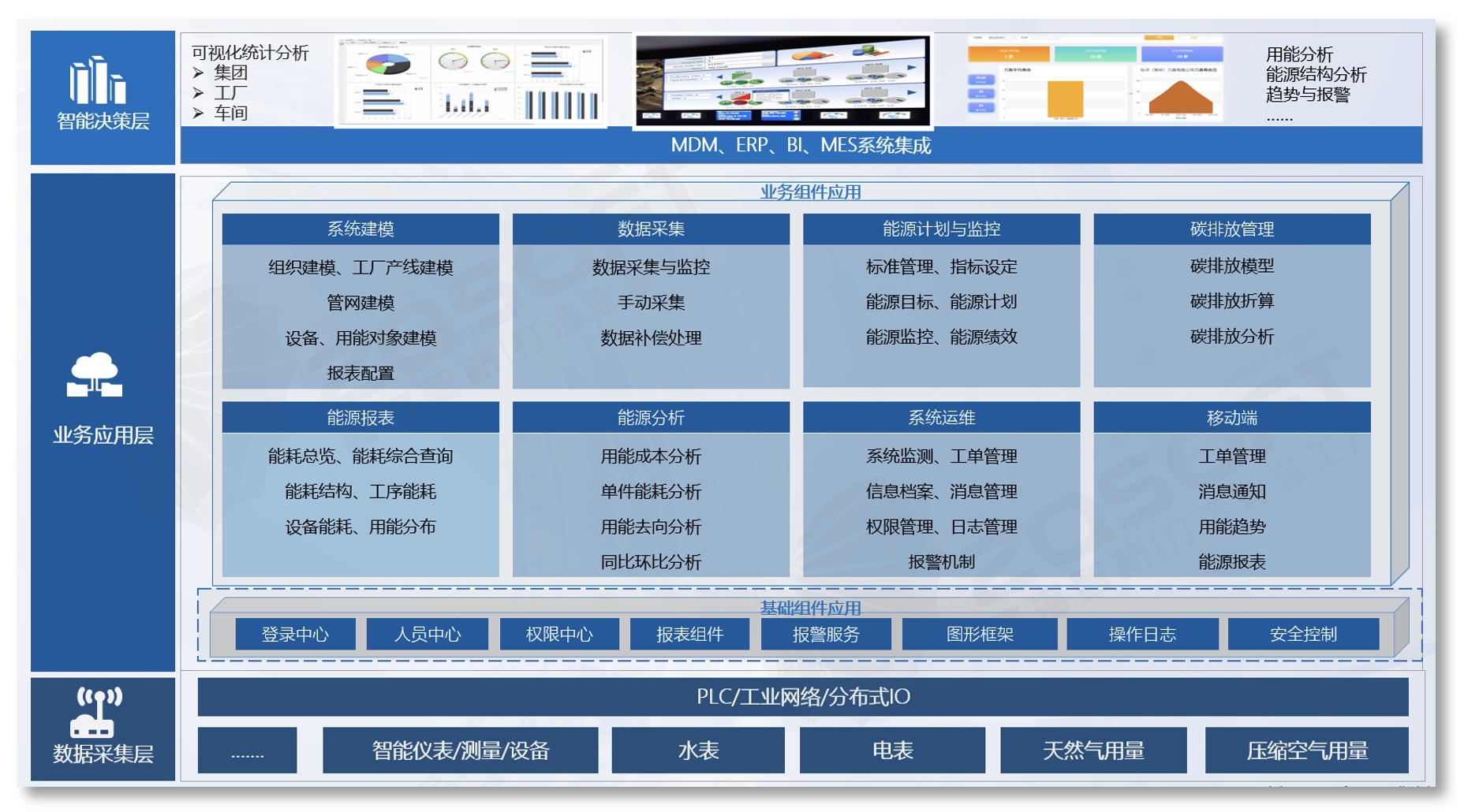This screenshot has height=812, width=1464.
Task: Click the 安全控制 button
Action: tap(1303, 635)
